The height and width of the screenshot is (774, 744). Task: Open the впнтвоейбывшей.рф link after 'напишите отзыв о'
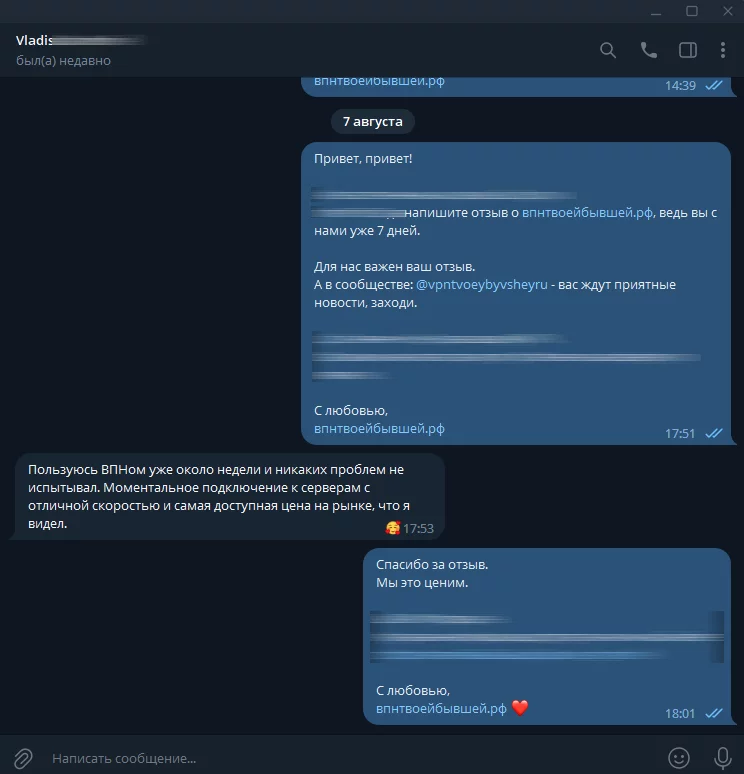587,213
